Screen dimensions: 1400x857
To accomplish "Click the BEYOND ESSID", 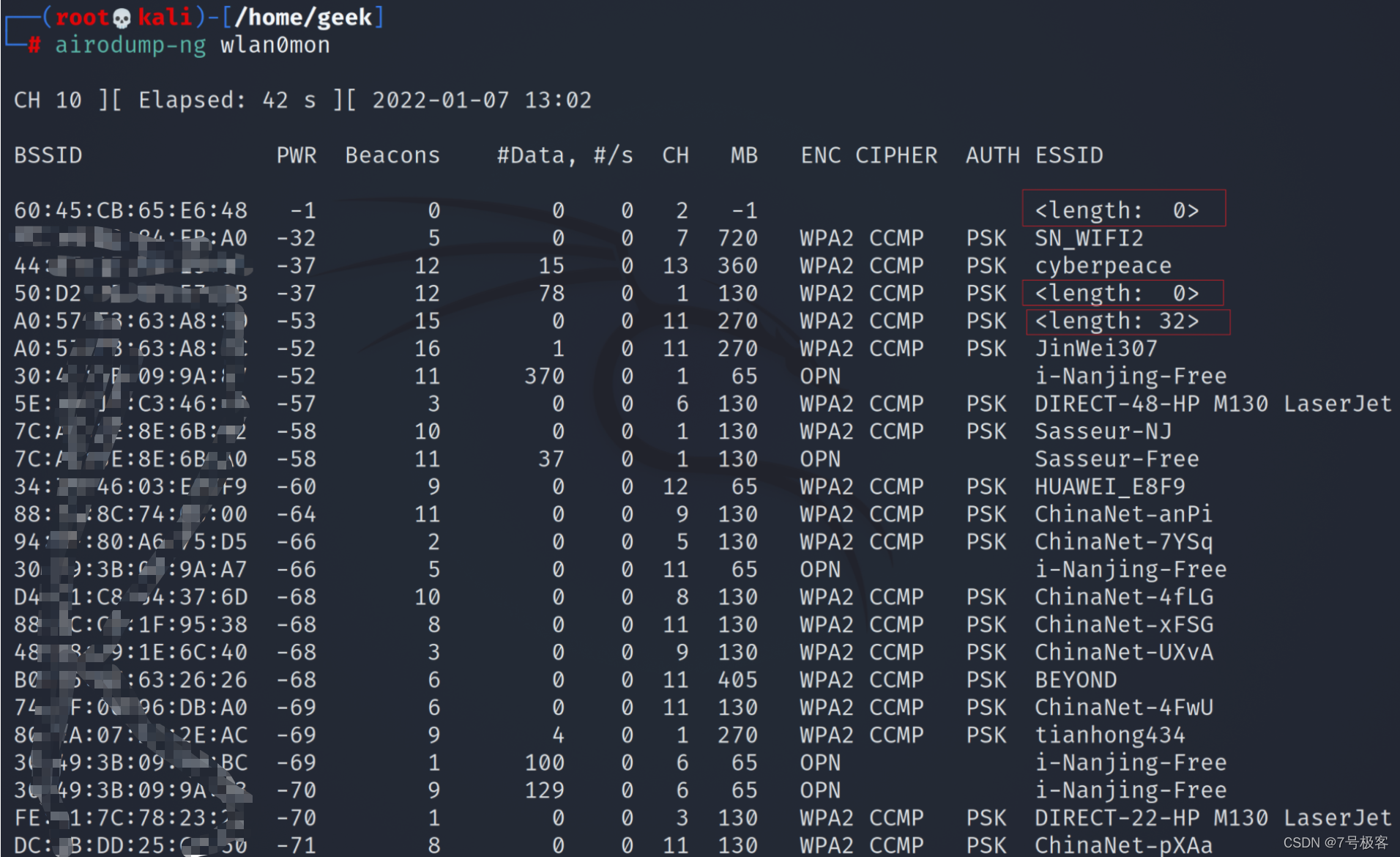I will (x=1076, y=680).
